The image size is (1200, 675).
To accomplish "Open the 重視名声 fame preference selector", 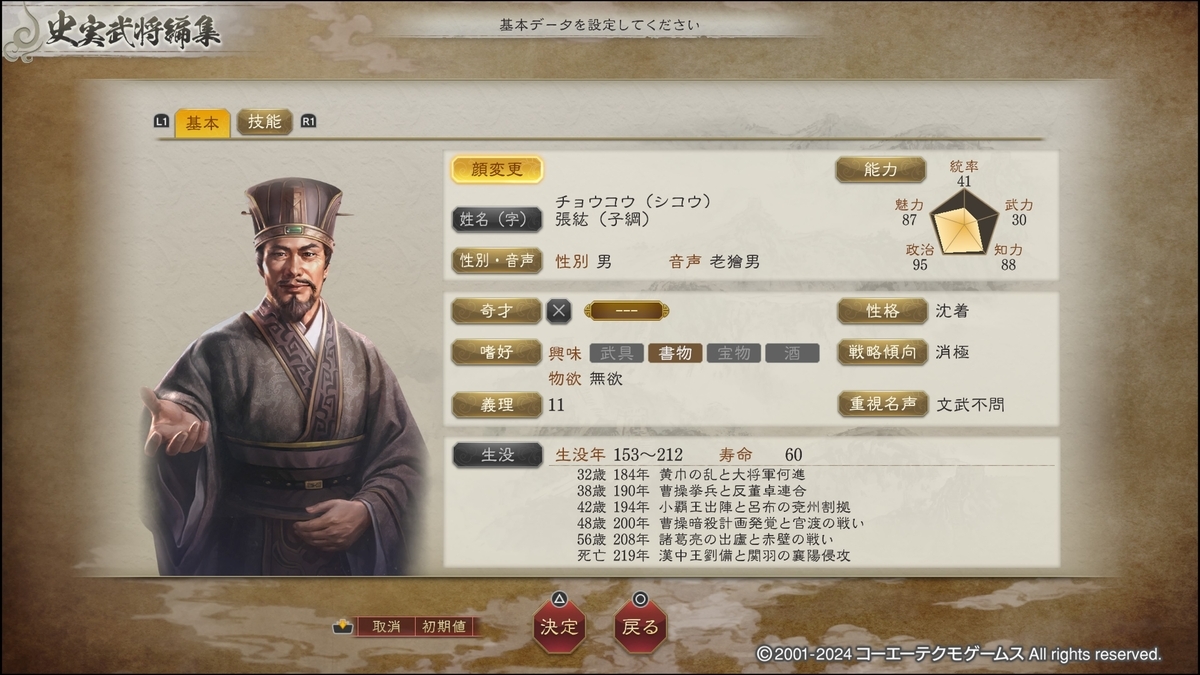I will click(x=883, y=404).
